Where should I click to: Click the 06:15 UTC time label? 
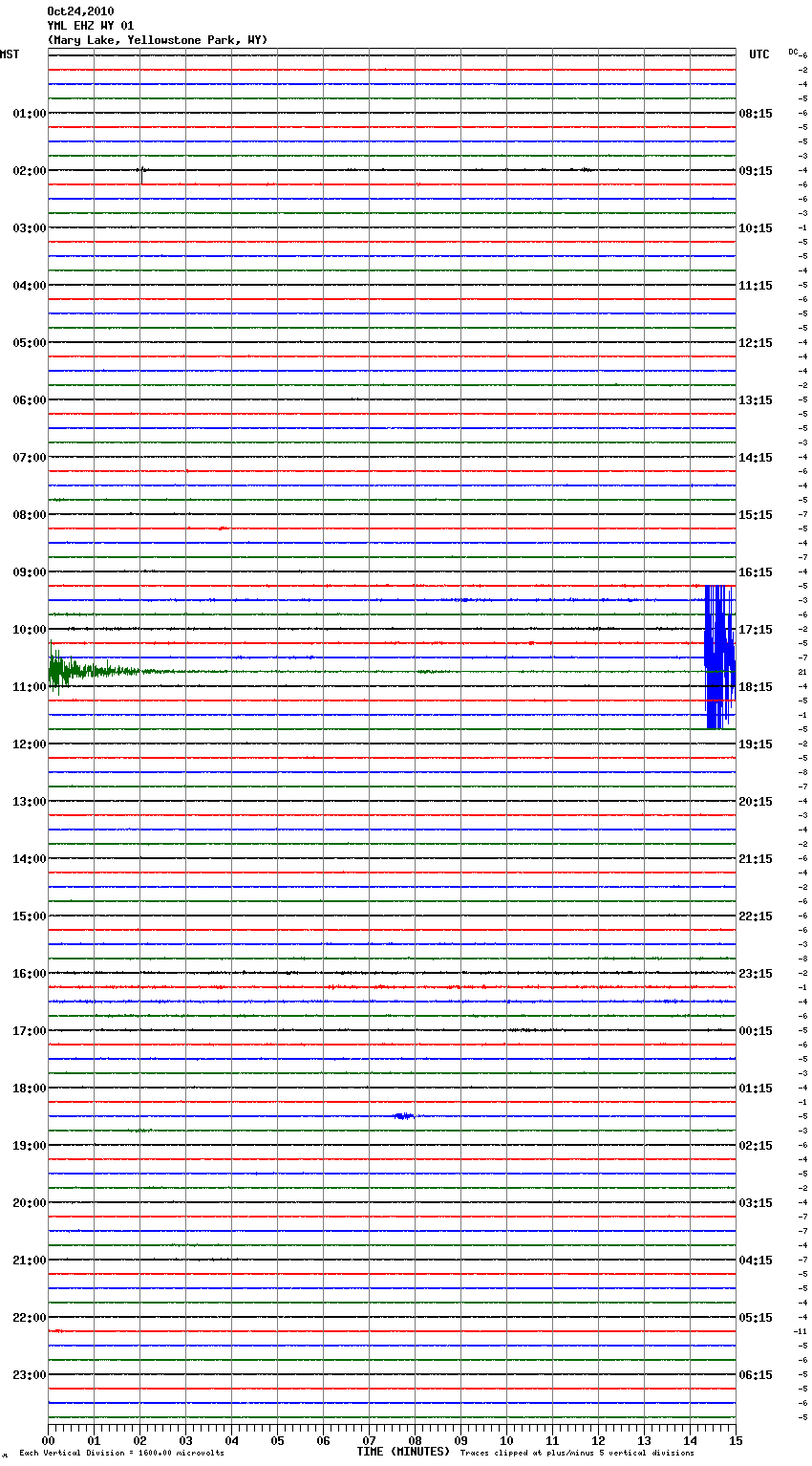(x=756, y=1375)
